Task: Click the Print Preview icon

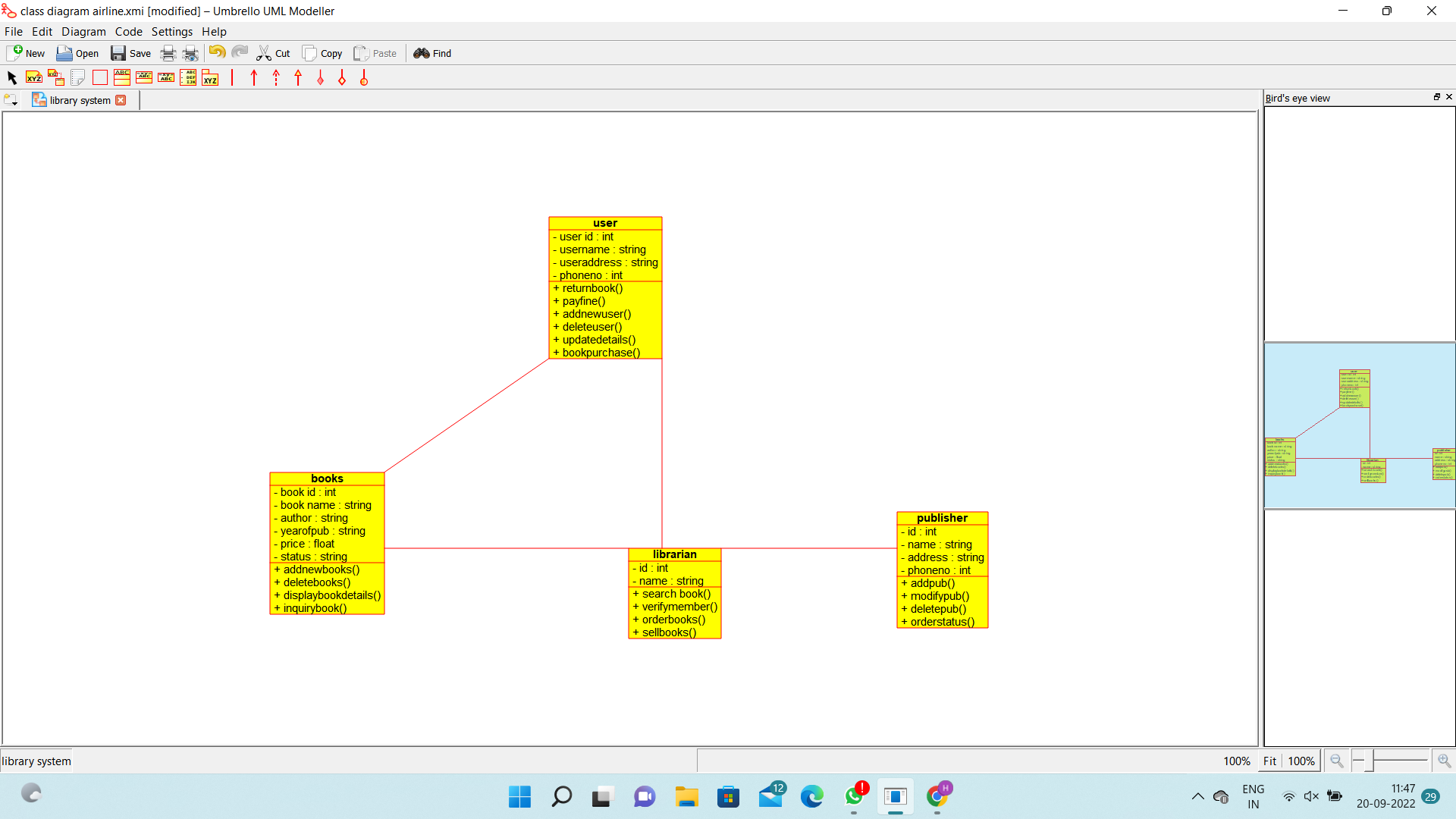Action: point(190,53)
